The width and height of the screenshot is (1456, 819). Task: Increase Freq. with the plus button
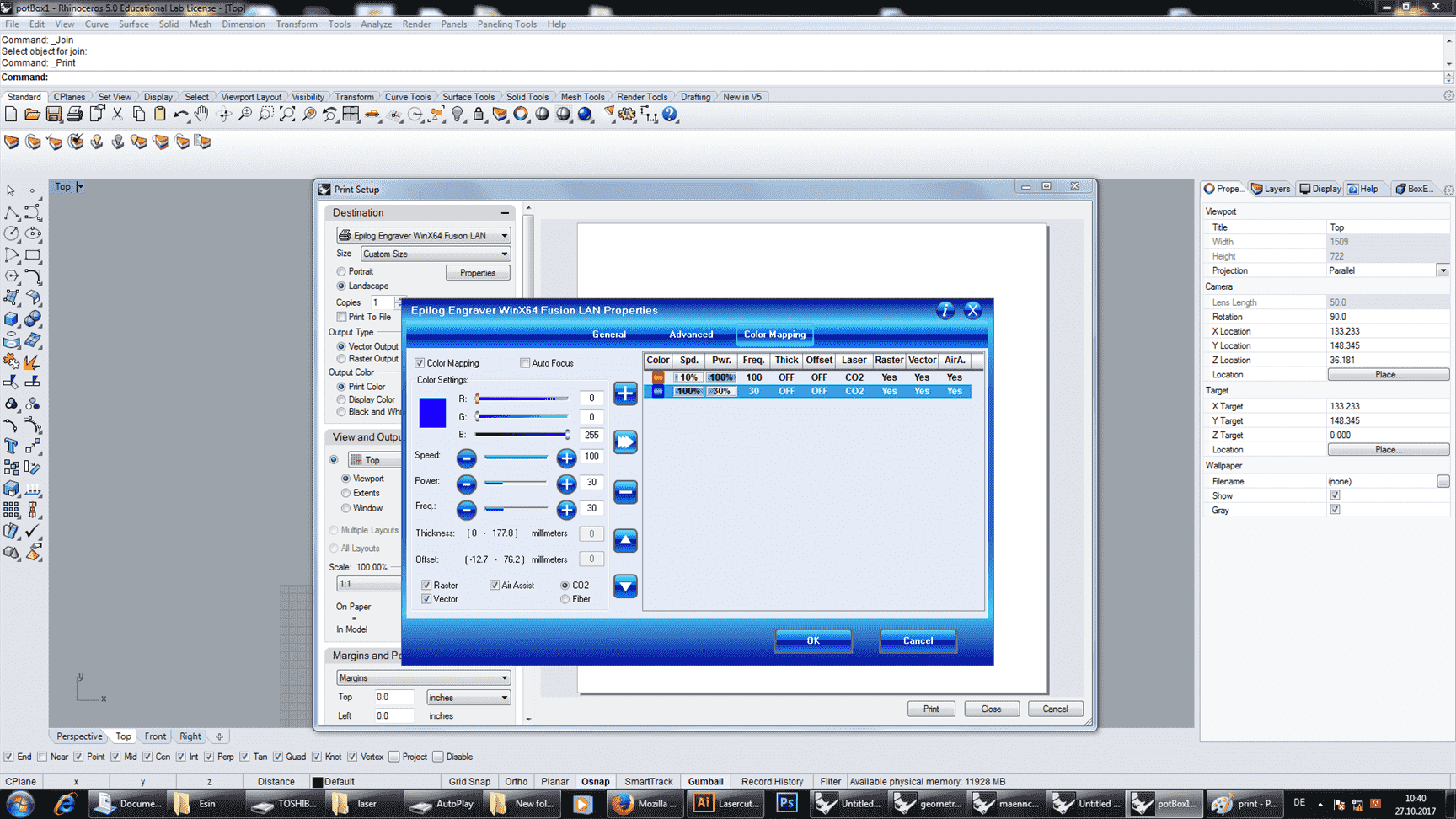tap(566, 510)
